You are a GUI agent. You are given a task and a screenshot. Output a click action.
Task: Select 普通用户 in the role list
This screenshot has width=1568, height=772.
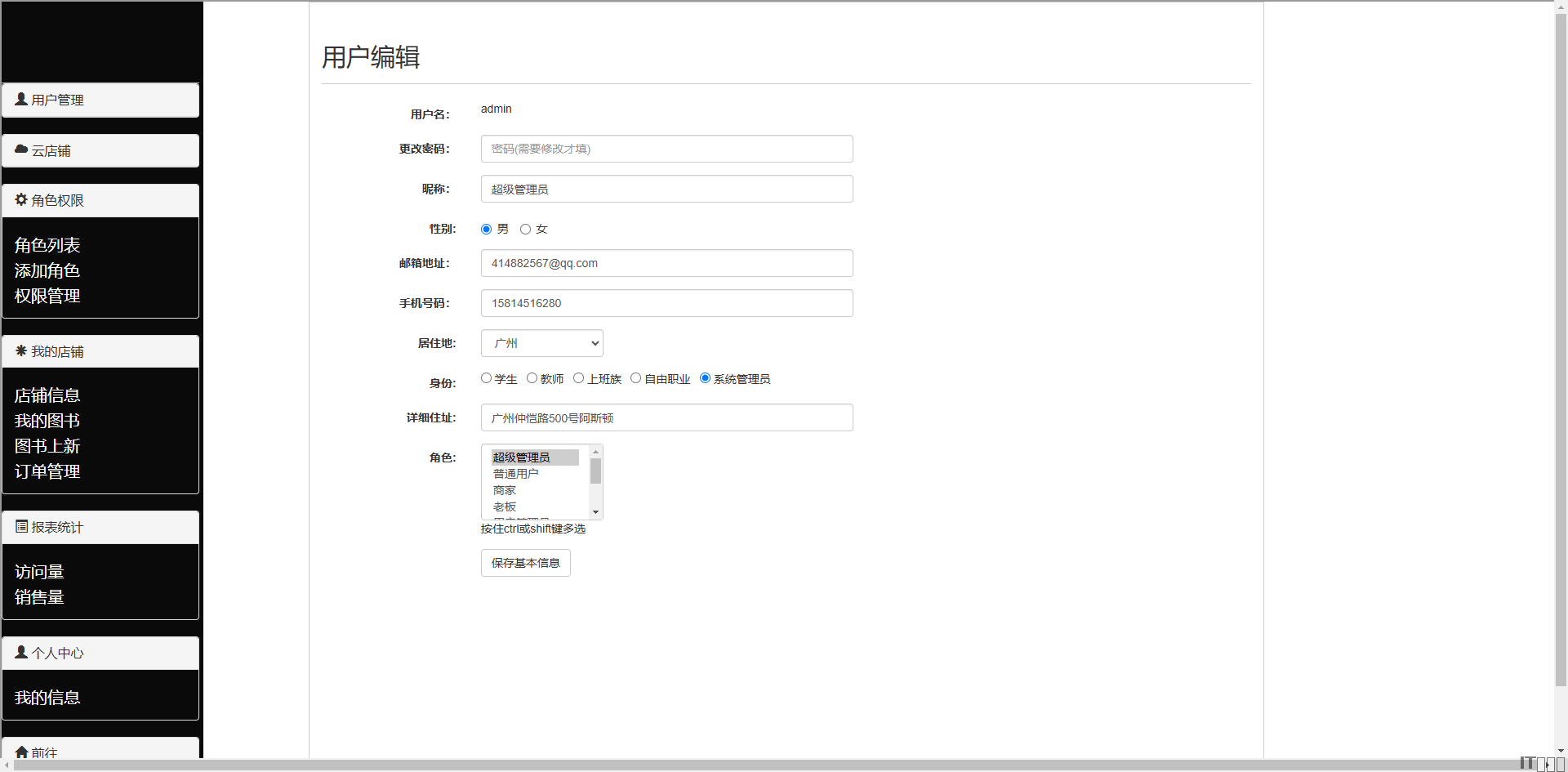[x=515, y=474]
